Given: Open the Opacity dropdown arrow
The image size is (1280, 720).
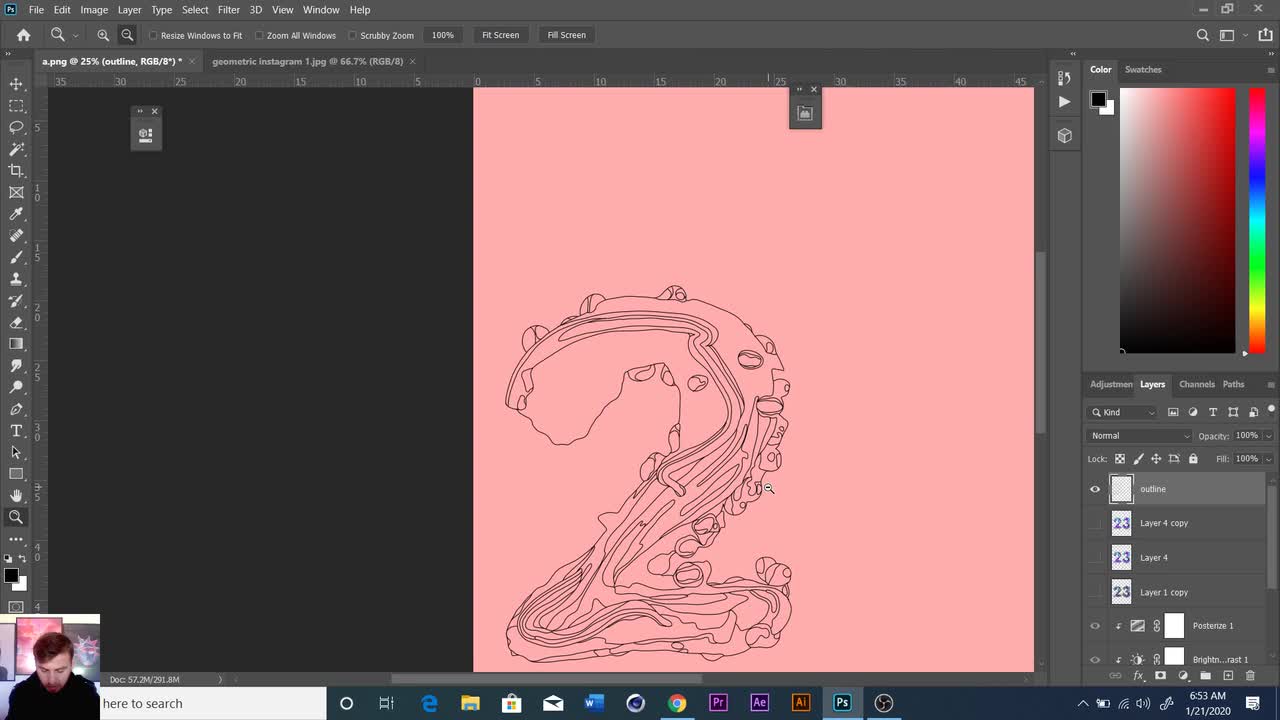Looking at the screenshot, I should point(1268,435).
